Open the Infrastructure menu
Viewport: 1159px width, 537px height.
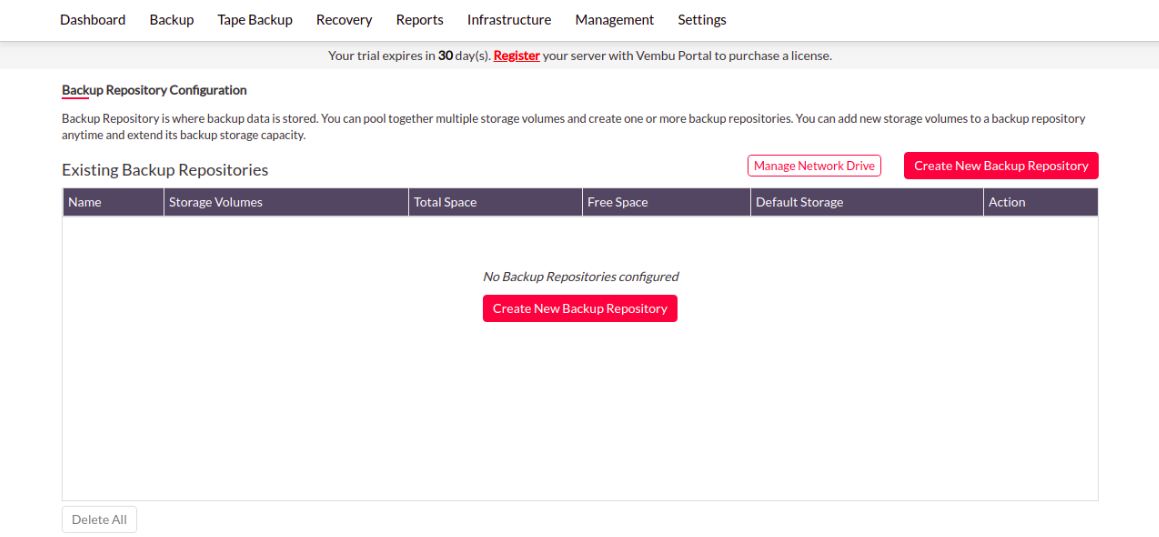(x=509, y=20)
